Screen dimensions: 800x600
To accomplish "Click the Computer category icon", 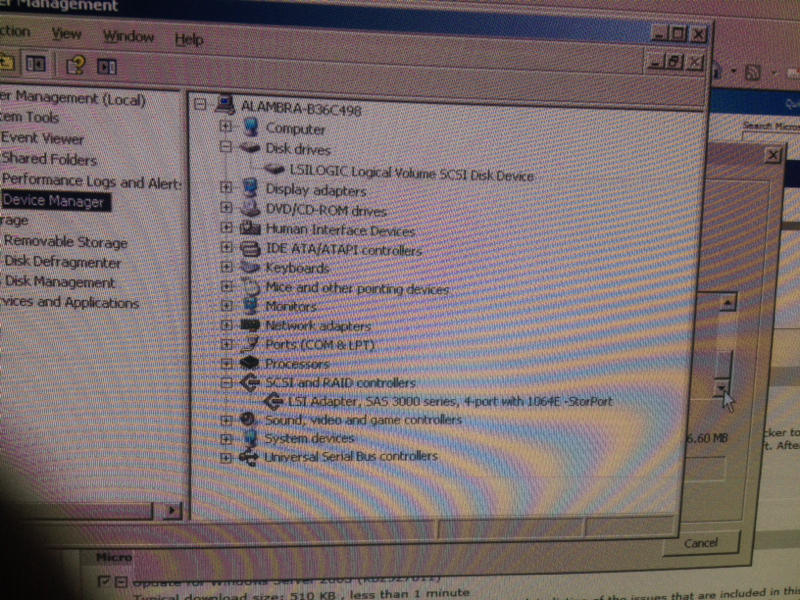I will point(251,126).
